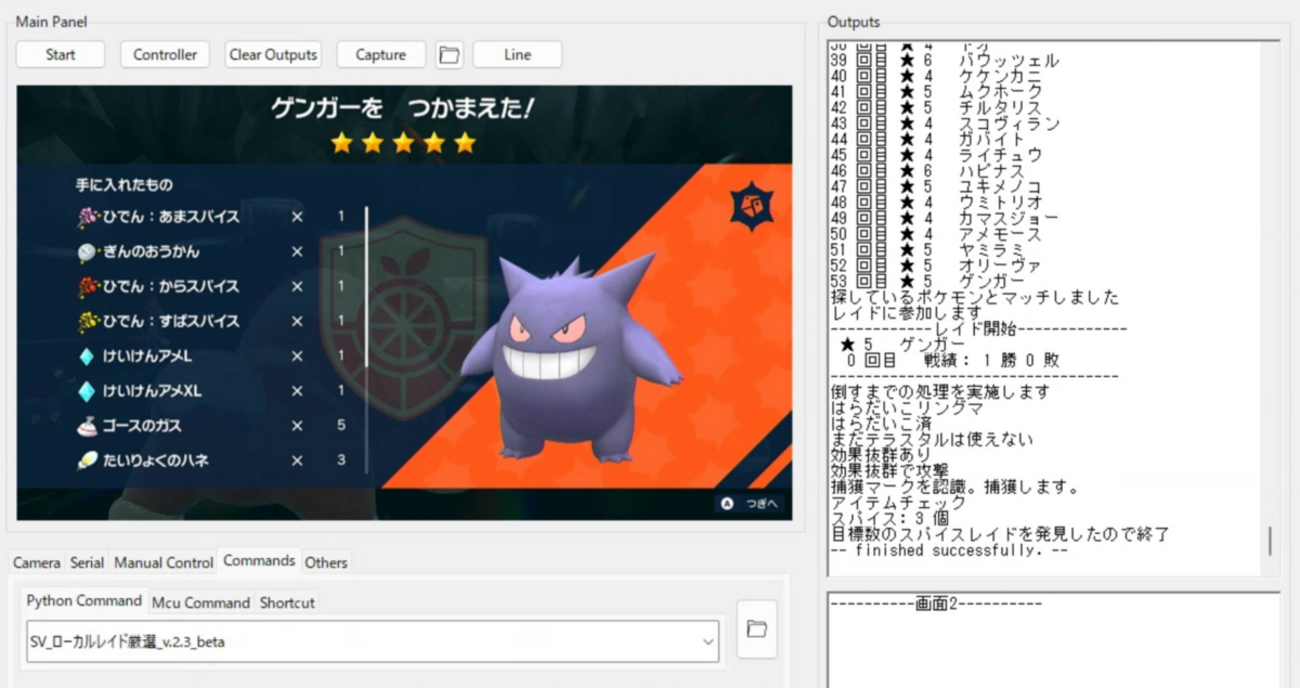Clear the output log with Clear Outputs
Viewport: 1300px width, 688px height.
272,55
